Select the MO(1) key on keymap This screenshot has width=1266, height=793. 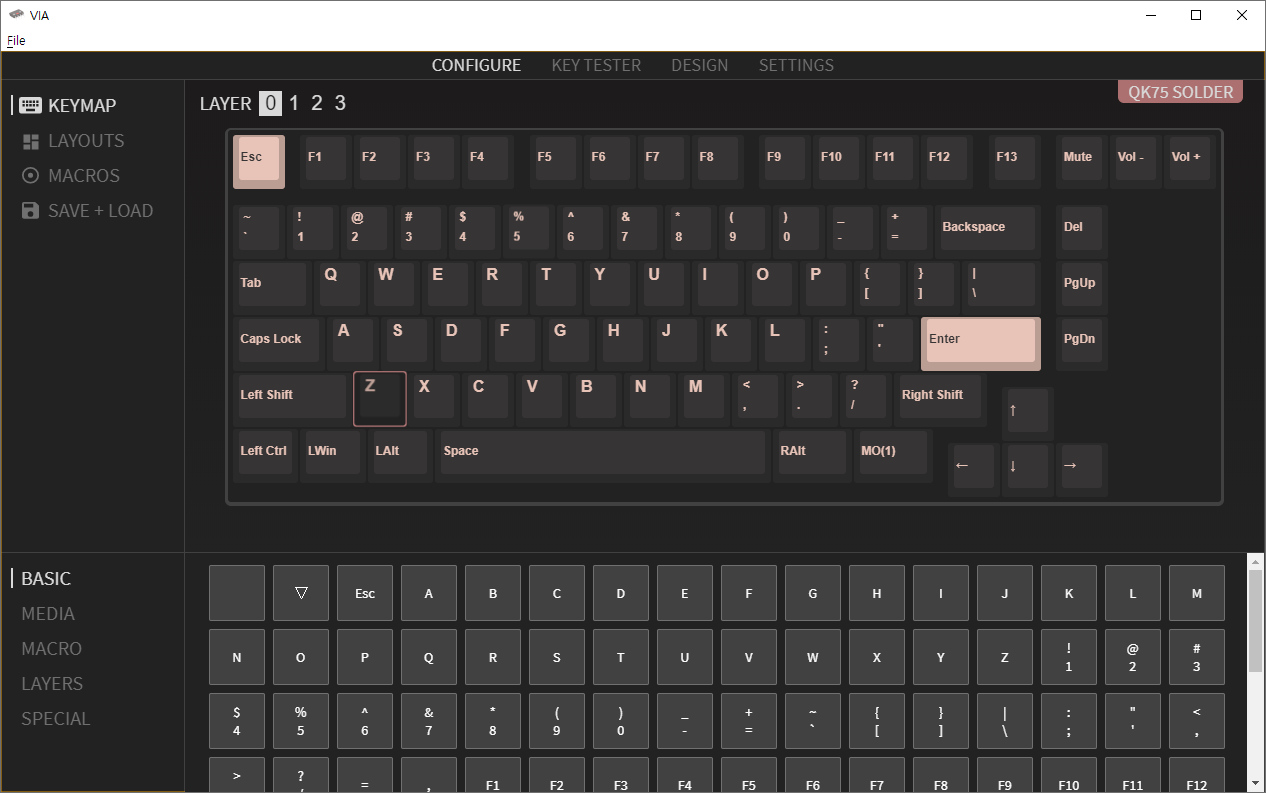point(894,456)
